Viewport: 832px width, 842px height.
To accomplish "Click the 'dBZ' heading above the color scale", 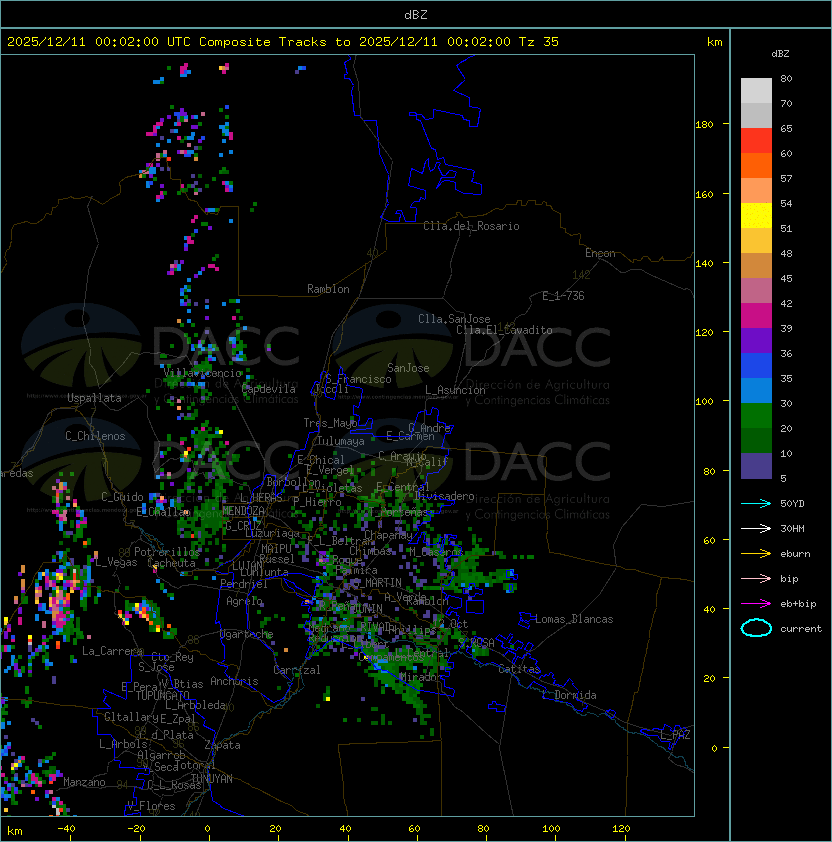I will click(780, 54).
